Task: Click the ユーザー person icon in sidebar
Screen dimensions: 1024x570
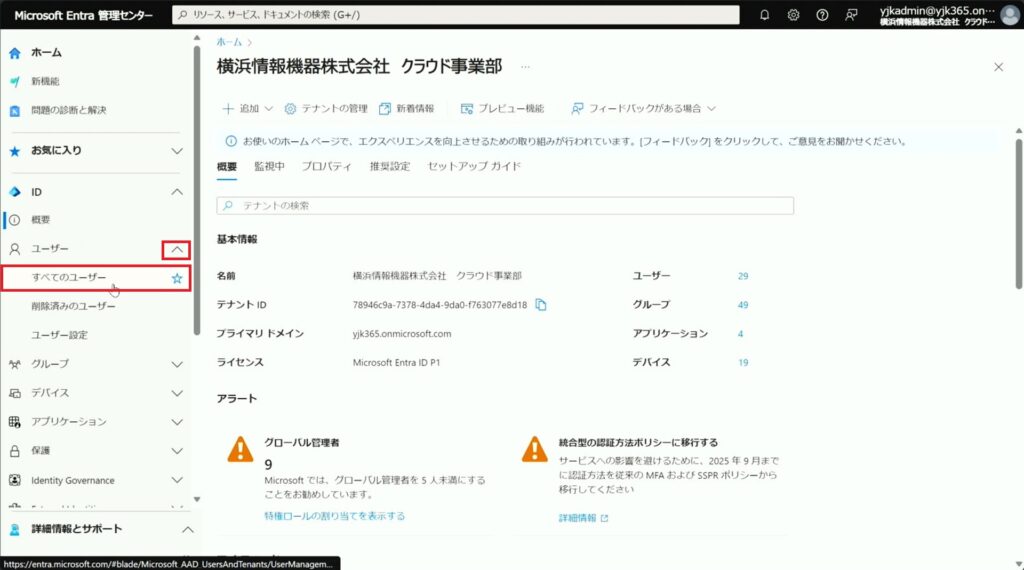Action: 14,249
